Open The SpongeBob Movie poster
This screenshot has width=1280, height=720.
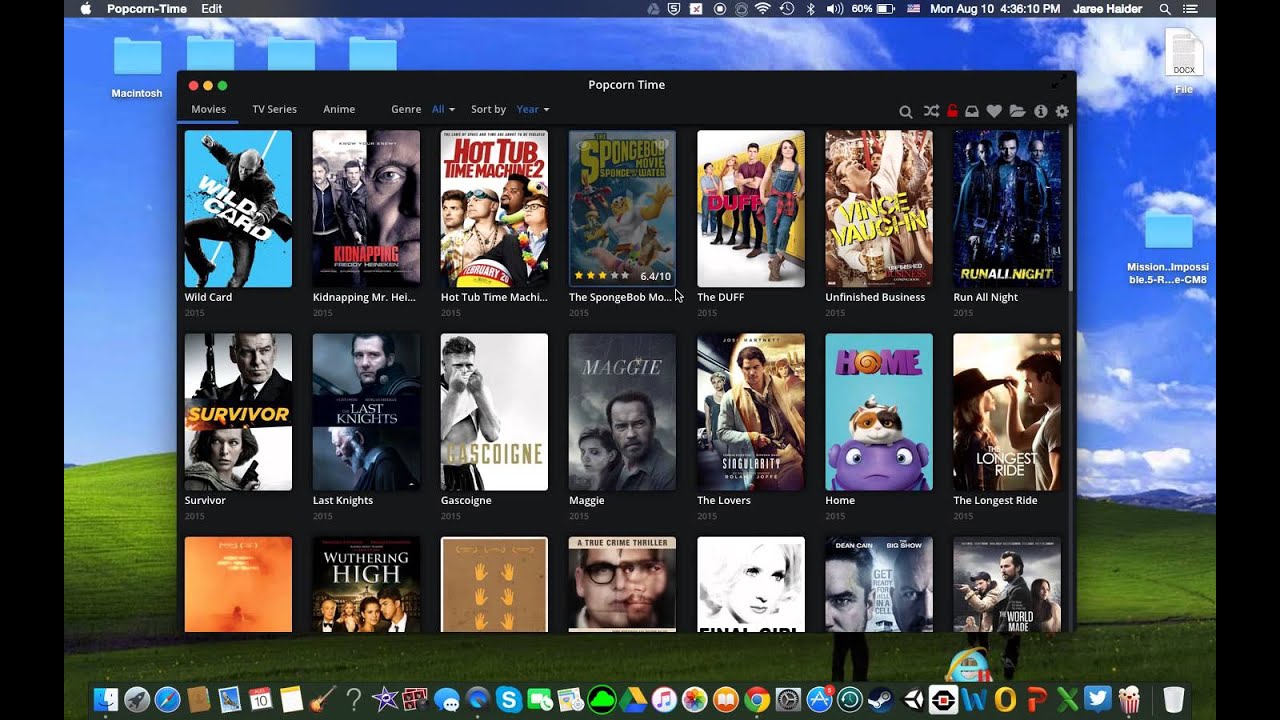click(x=622, y=209)
